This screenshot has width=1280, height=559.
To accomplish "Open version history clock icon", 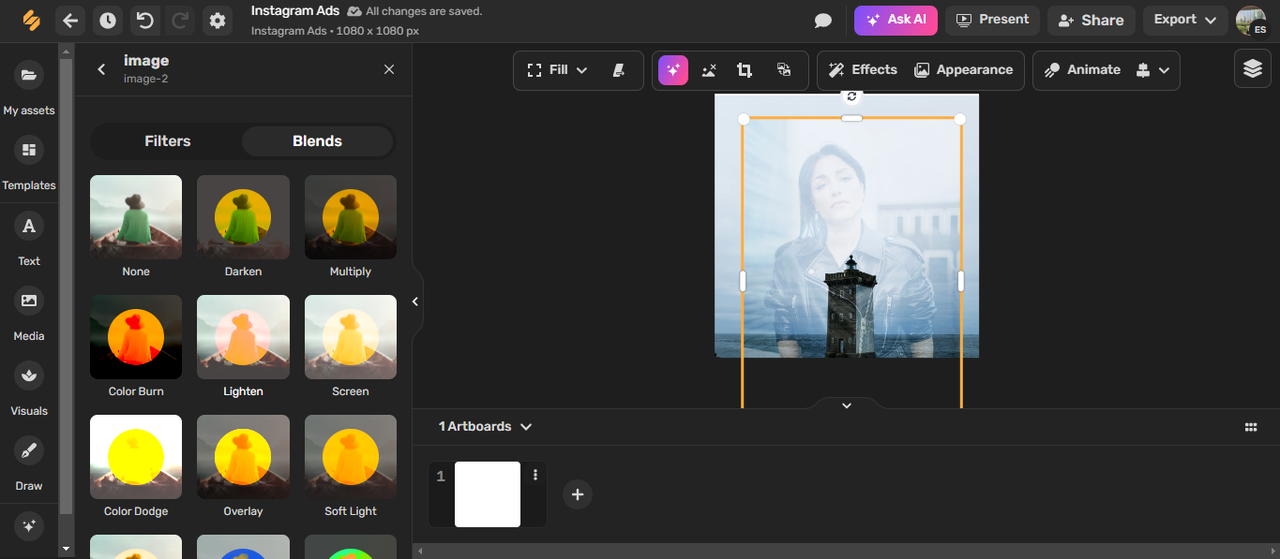I will coord(107,20).
